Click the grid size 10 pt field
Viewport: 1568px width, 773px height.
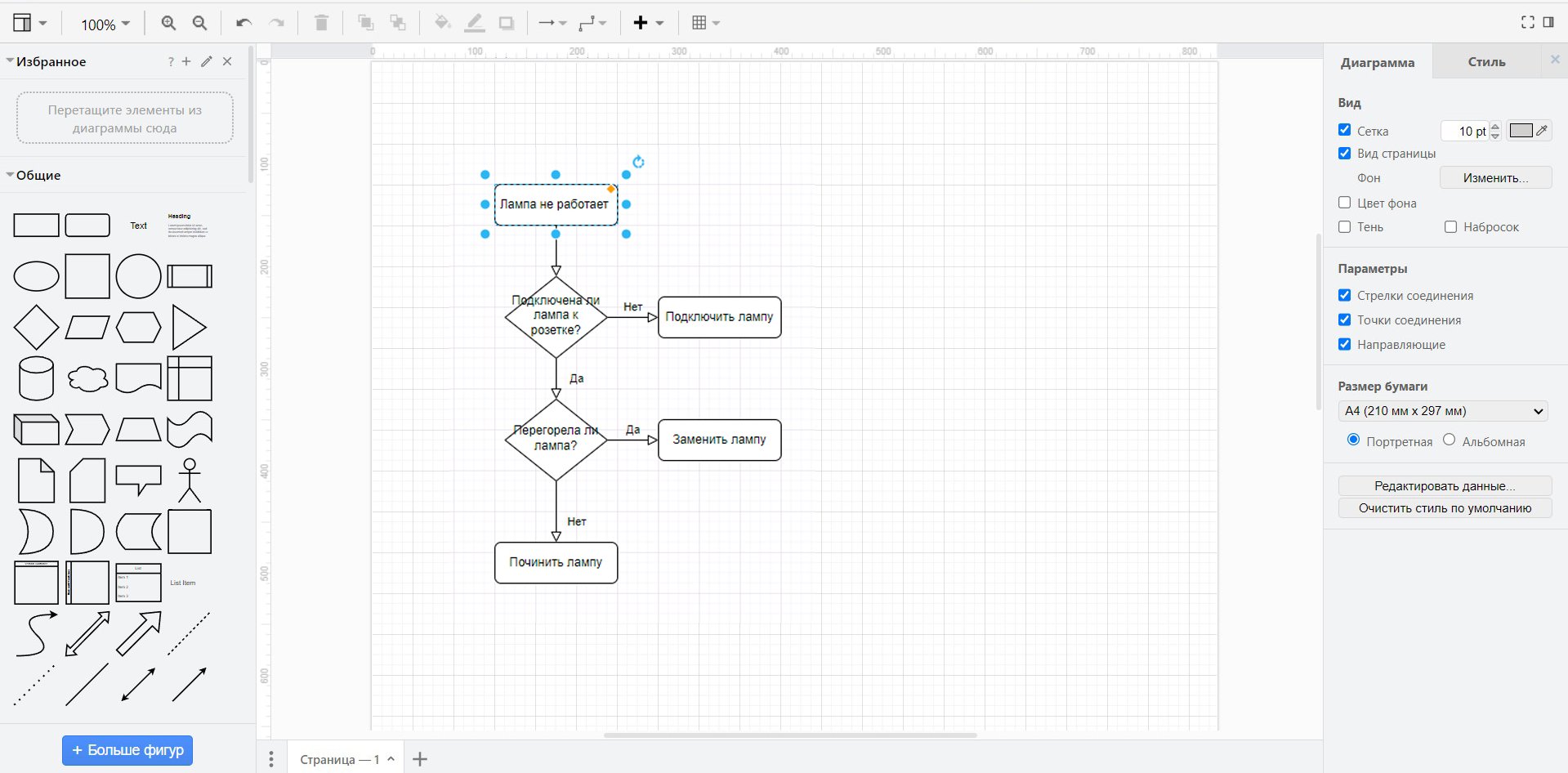tap(1466, 131)
